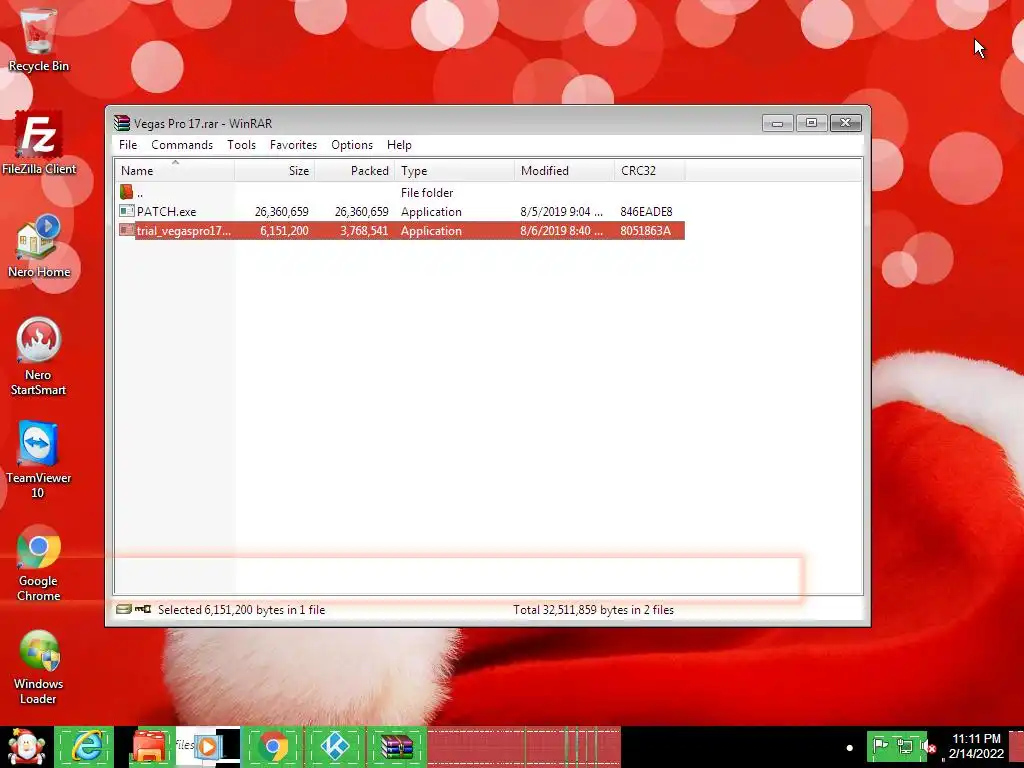The height and width of the screenshot is (768, 1024).
Task: Open the Favorites menu
Action: coord(293,145)
